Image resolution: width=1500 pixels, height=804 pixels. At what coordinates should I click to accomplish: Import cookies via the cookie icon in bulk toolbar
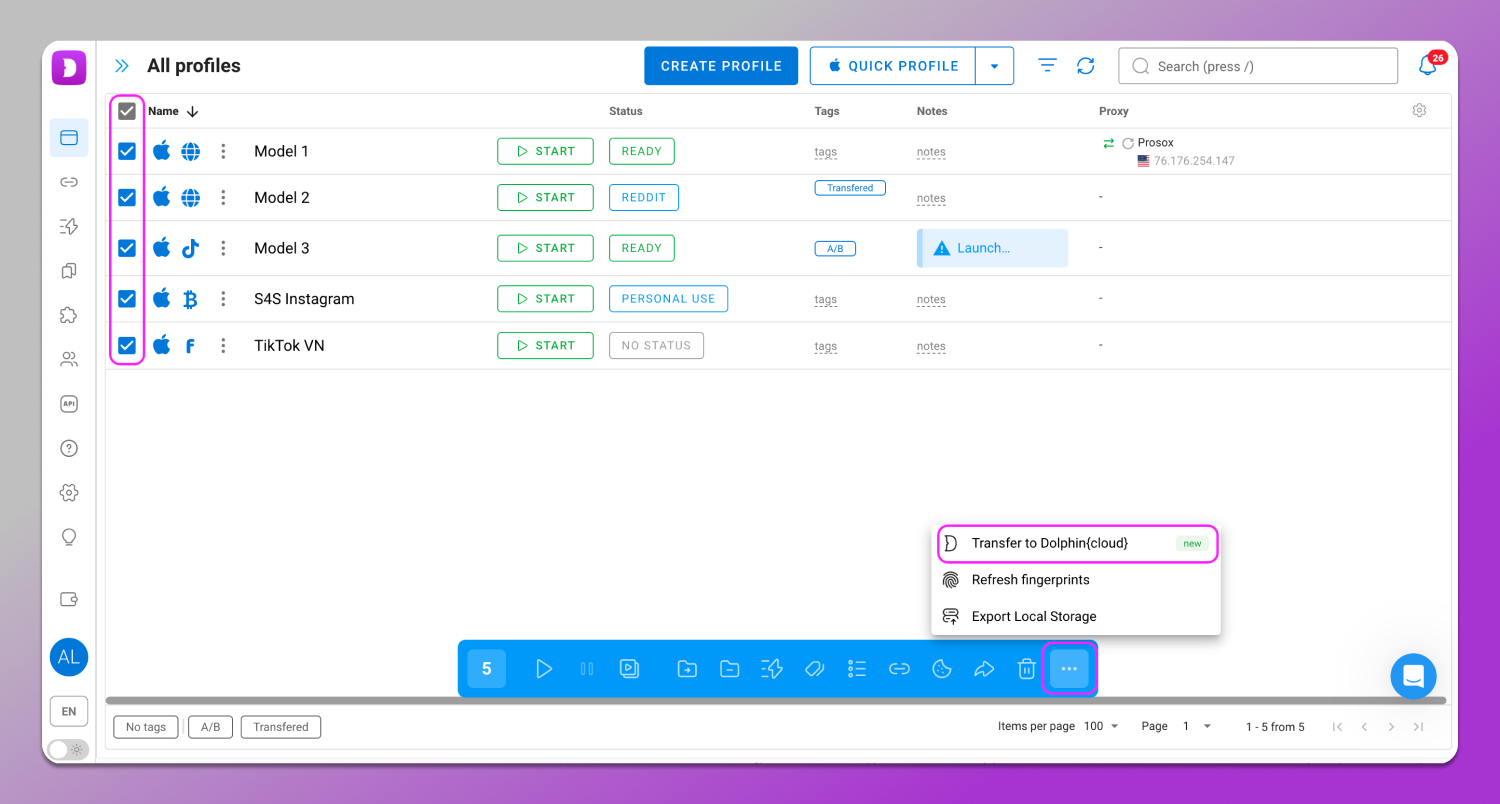point(941,668)
